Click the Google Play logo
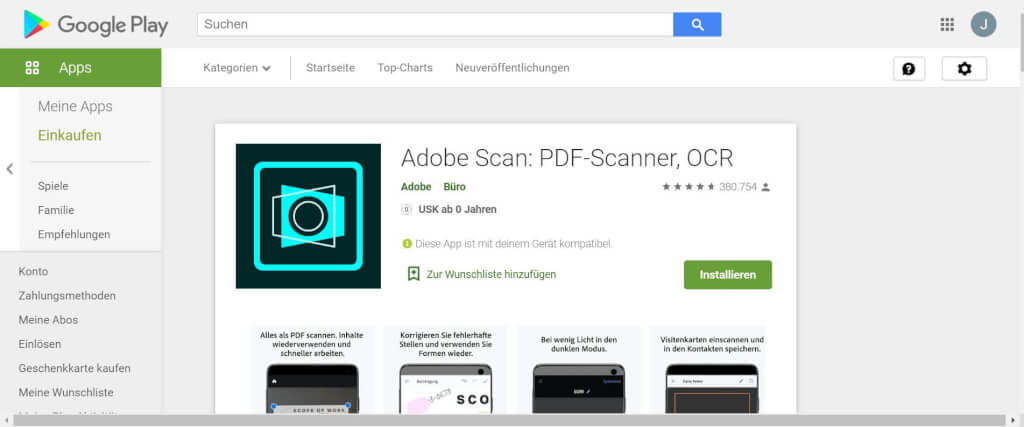1024x427 pixels. 95,24
